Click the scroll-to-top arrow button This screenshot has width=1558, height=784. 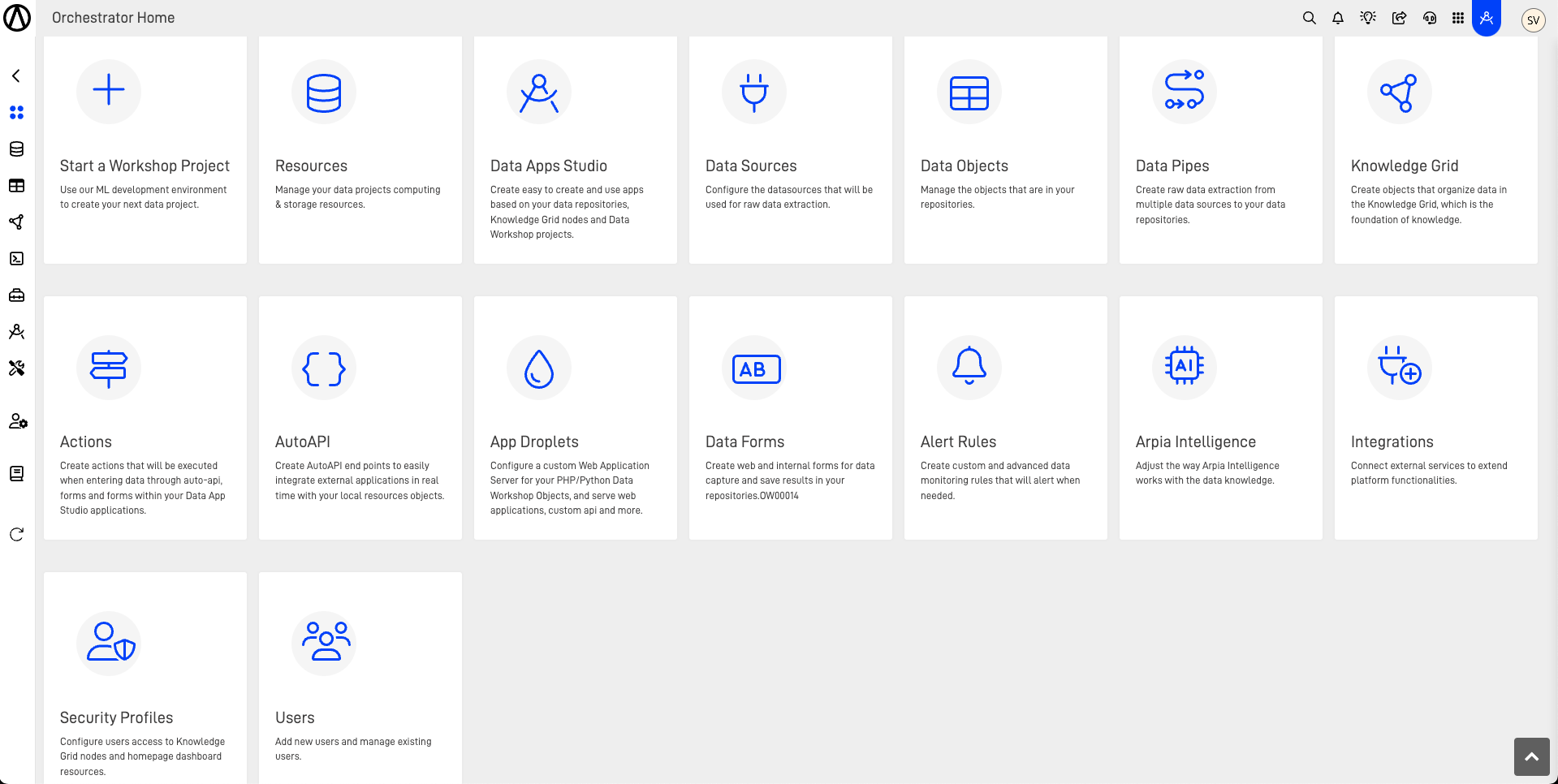1532,757
